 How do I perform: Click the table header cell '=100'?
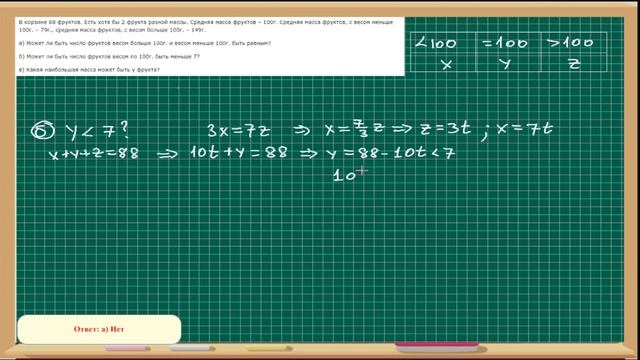point(508,42)
